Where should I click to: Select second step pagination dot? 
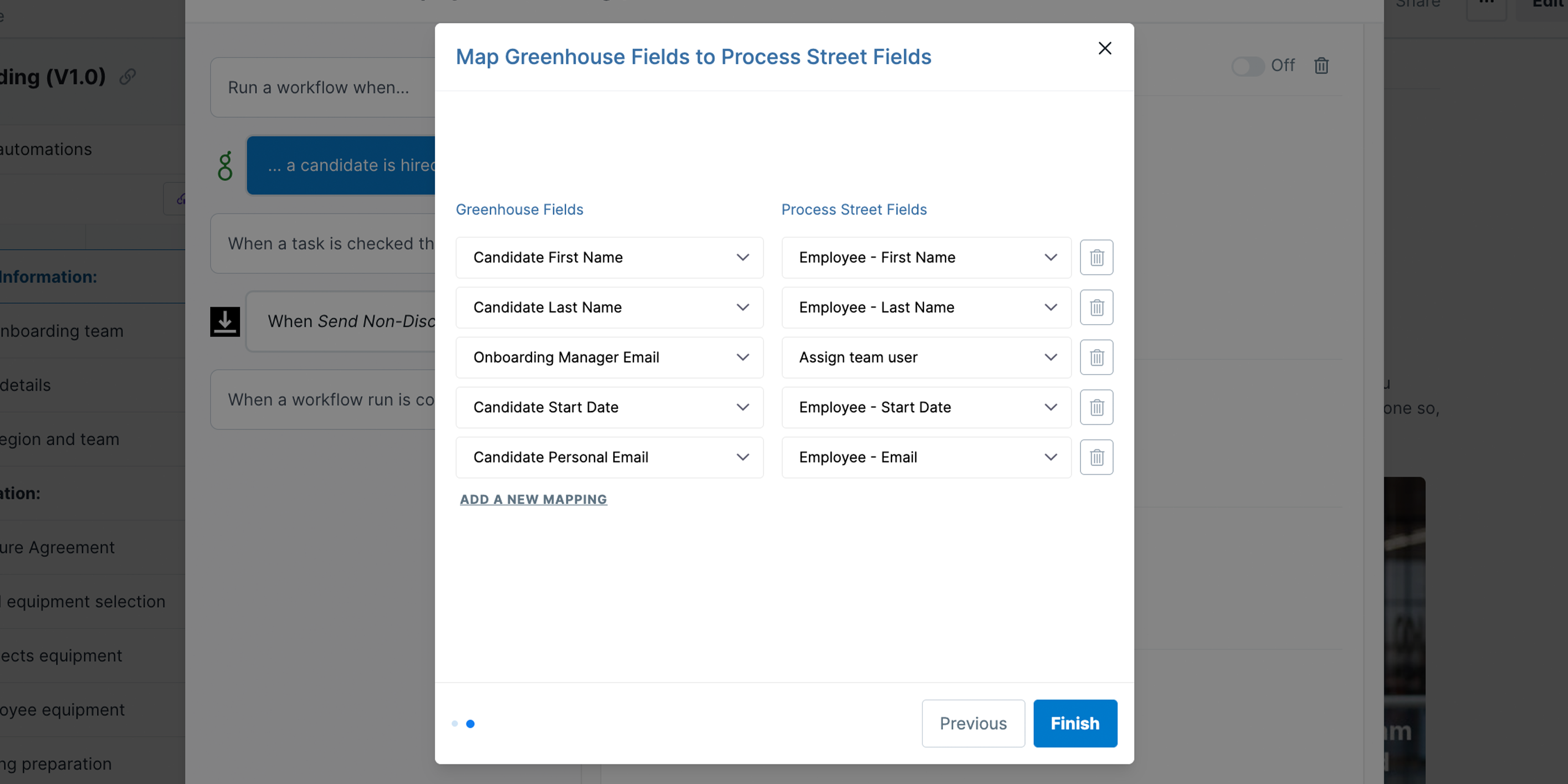(470, 724)
